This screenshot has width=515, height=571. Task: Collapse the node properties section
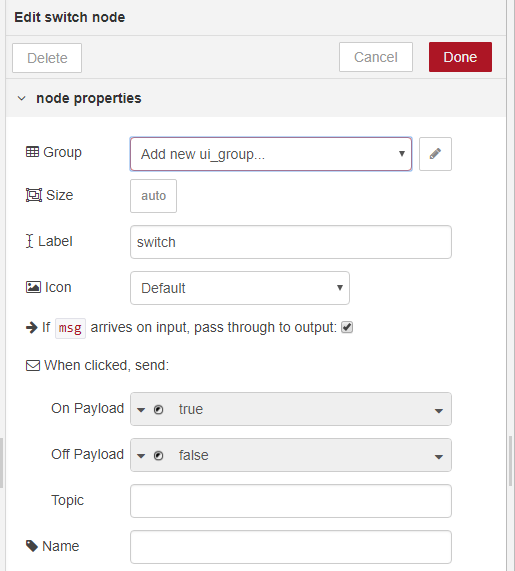[21, 98]
